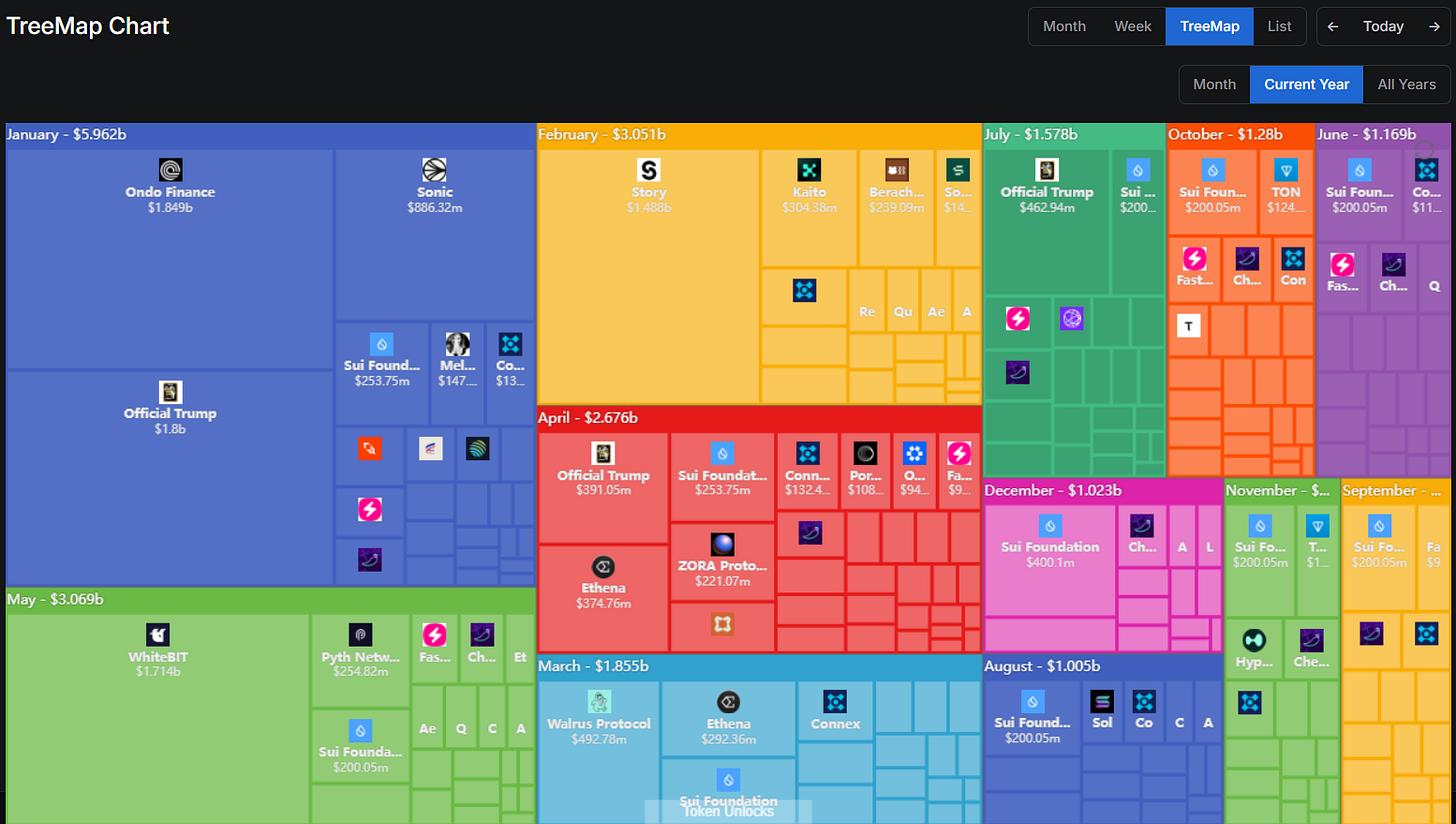Click the January - $5.962b header
The height and width of the screenshot is (824, 1456).
67,134
